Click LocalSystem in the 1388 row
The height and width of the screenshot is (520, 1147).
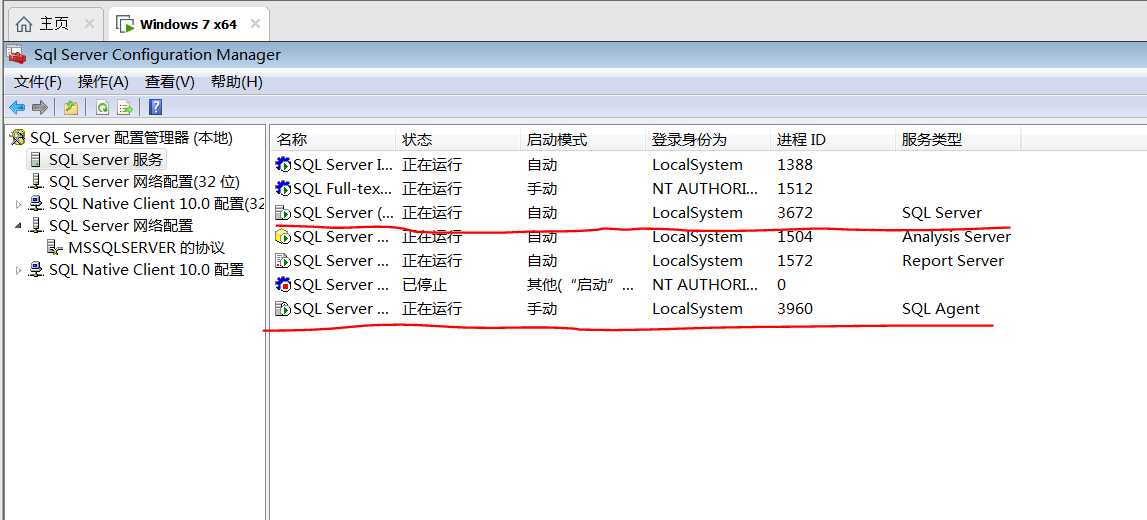pos(697,165)
